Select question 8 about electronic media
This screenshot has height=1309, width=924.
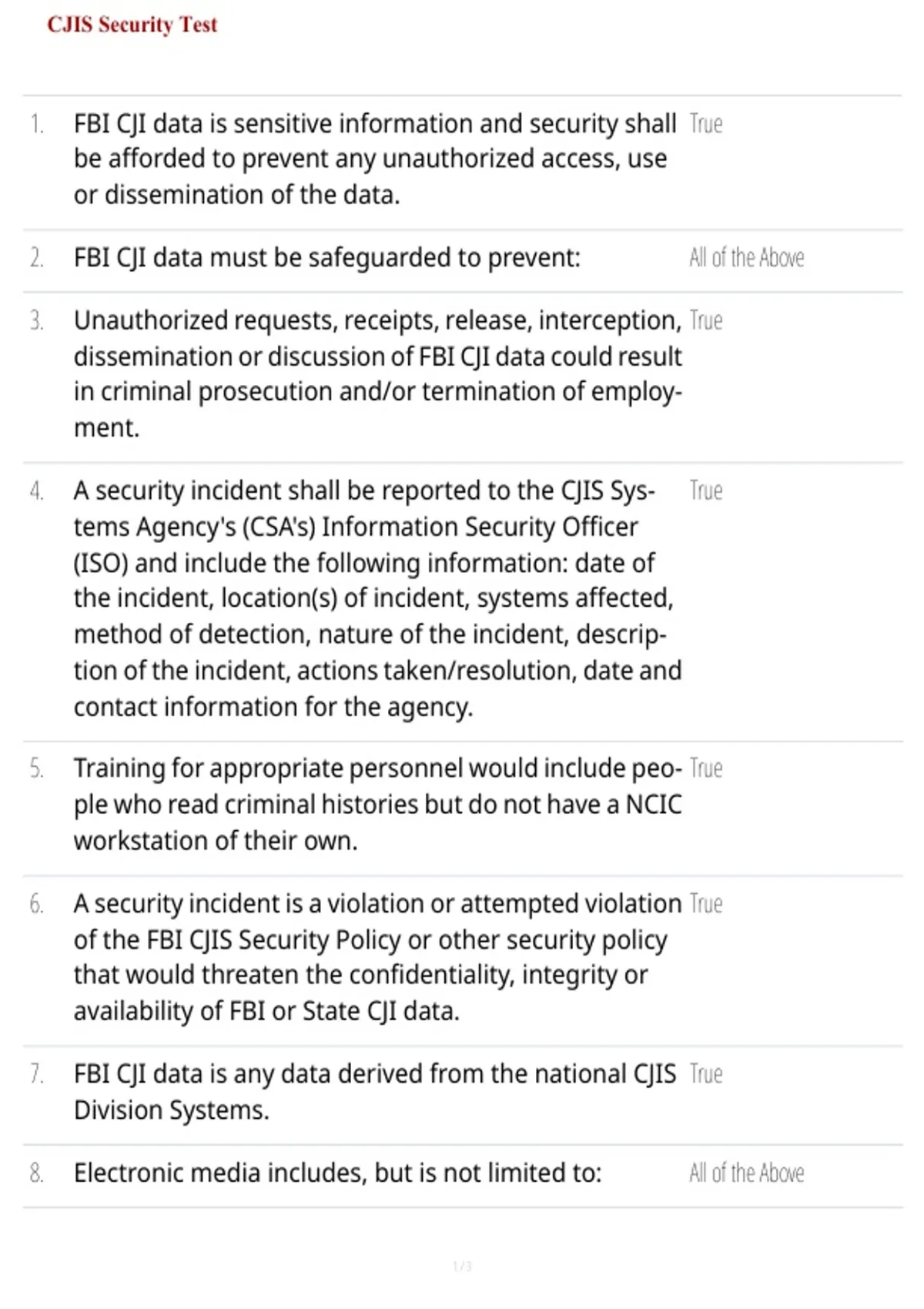[337, 1173]
